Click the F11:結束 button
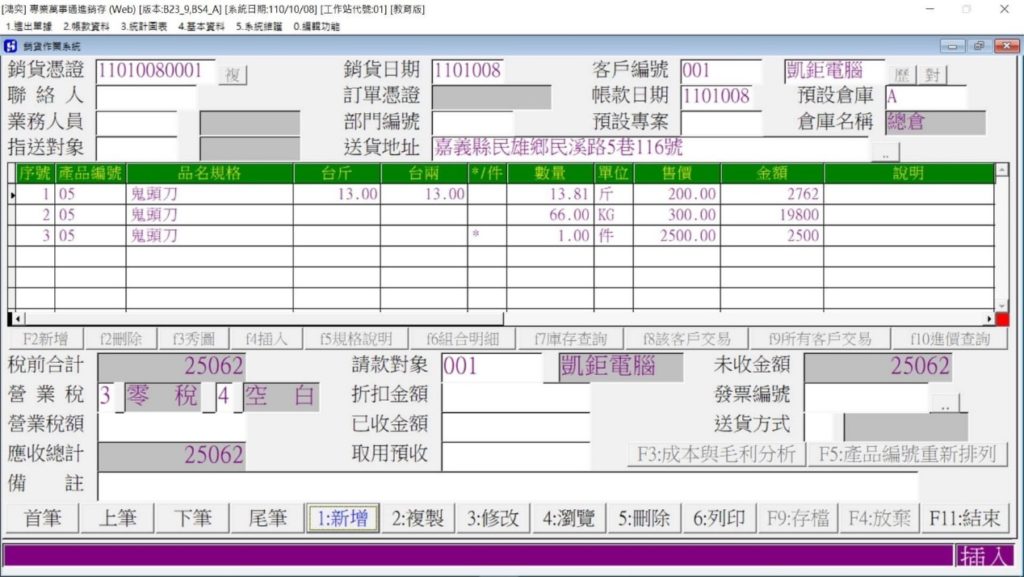Viewport: 1024px width, 577px height. [x=965, y=518]
